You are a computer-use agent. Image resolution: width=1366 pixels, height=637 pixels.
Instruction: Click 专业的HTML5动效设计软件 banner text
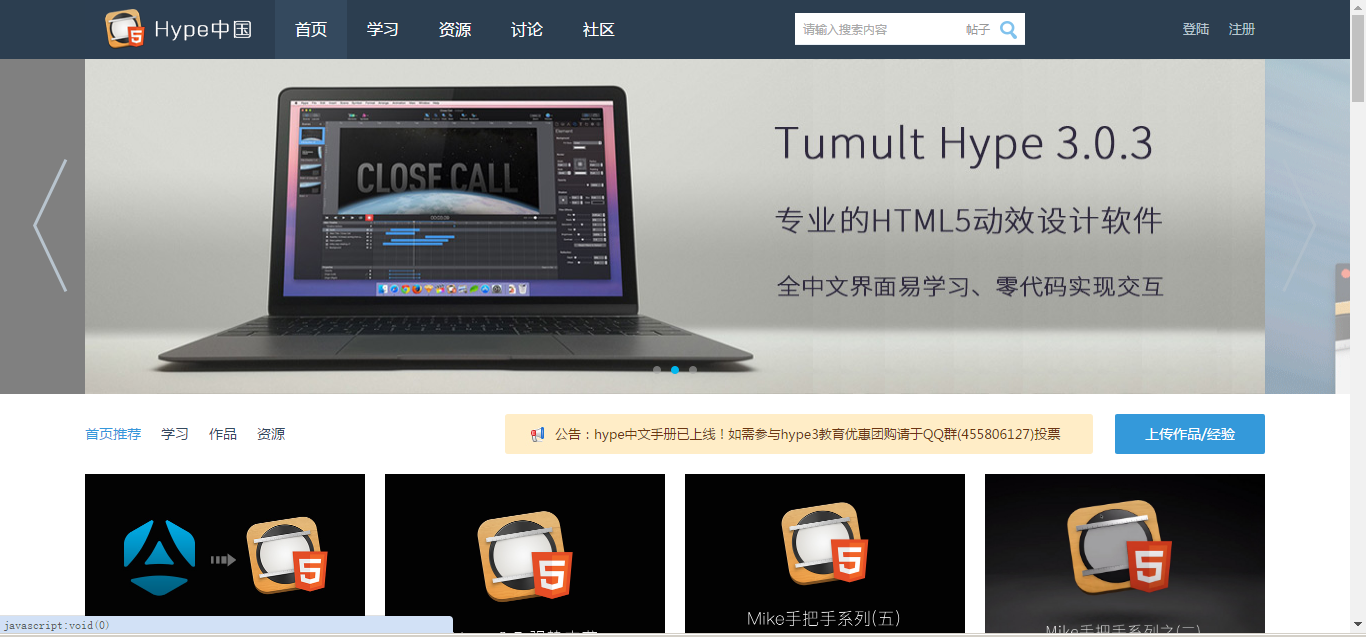969,221
